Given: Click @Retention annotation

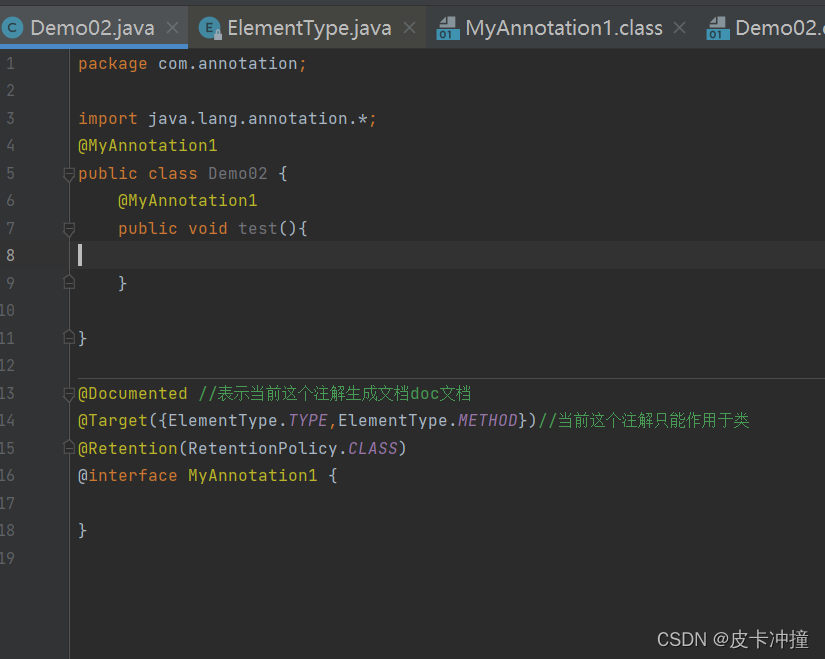Looking at the screenshot, I should coord(128,448).
